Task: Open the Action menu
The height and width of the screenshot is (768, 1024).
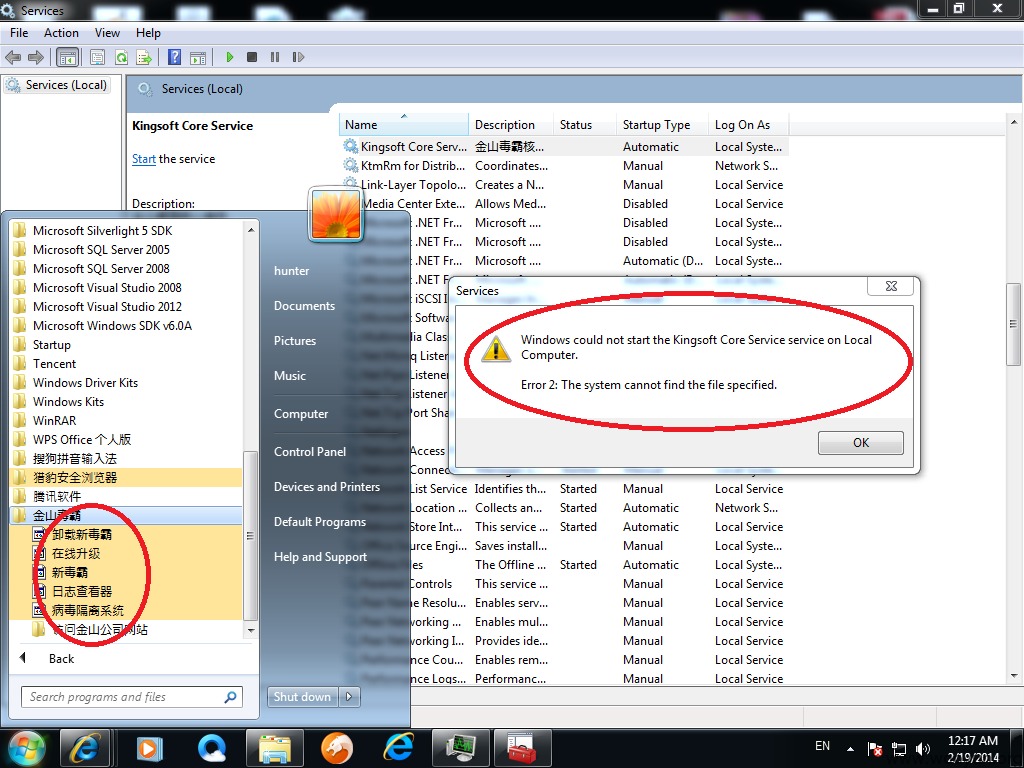Action: (61, 33)
